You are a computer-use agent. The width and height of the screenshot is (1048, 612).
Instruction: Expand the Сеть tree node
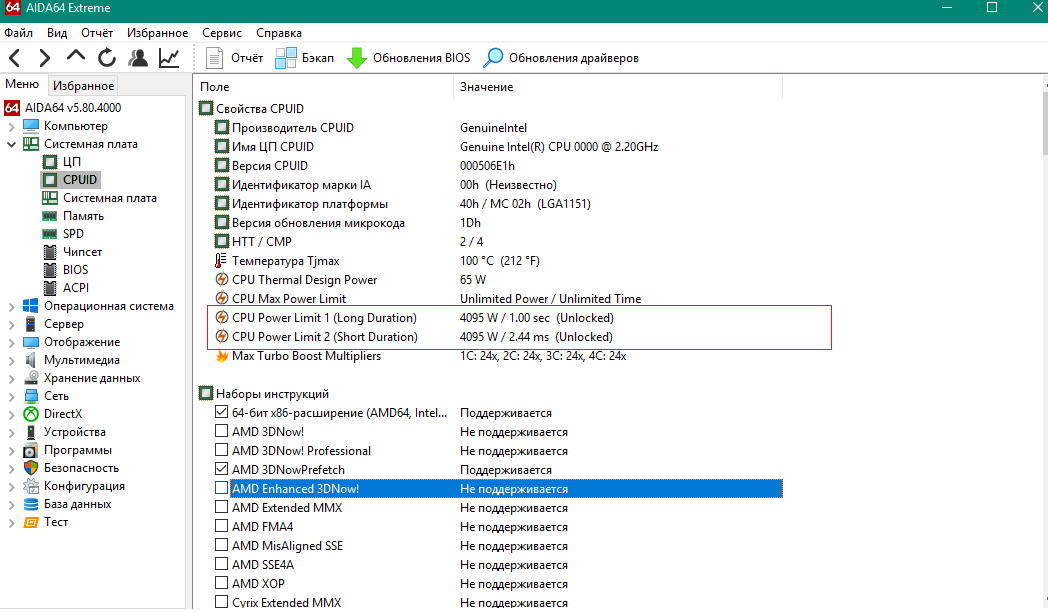pyautogui.click(x=11, y=397)
